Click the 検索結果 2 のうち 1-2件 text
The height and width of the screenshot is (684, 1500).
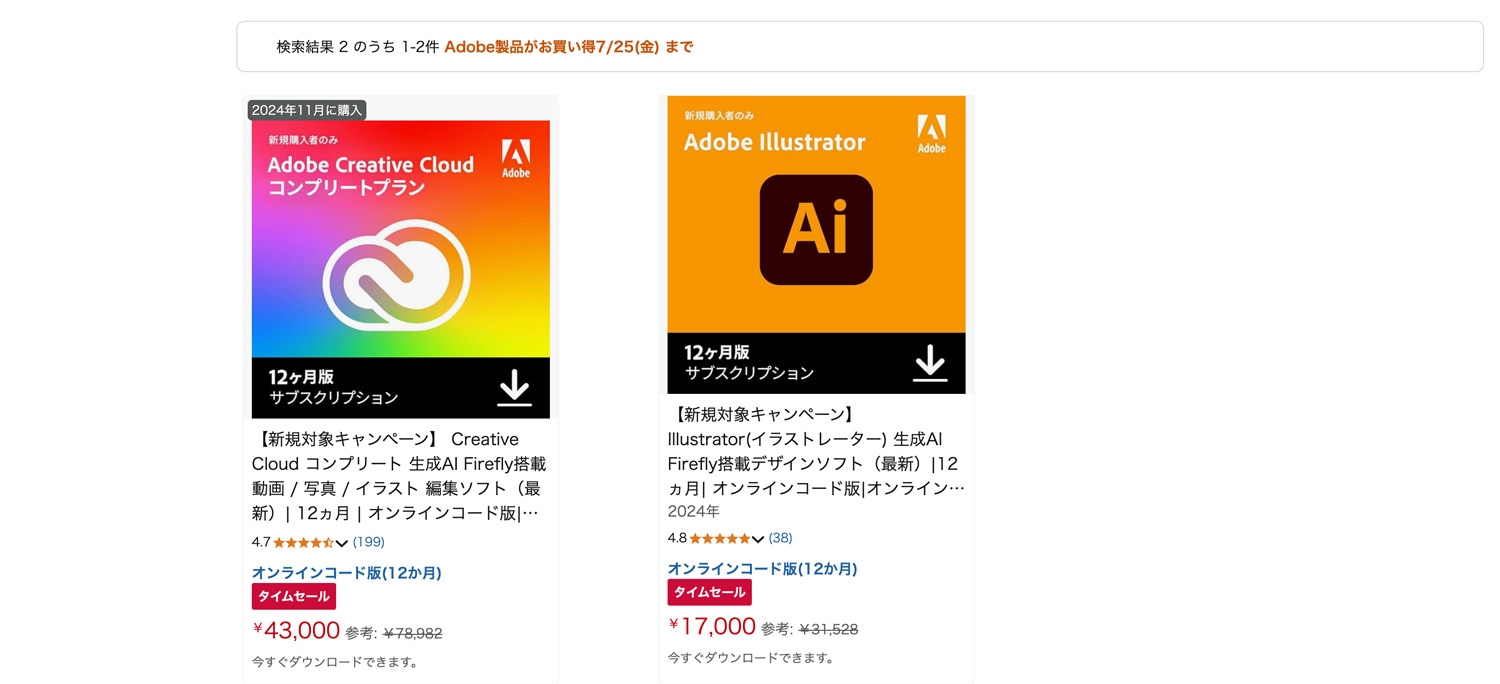(358, 47)
